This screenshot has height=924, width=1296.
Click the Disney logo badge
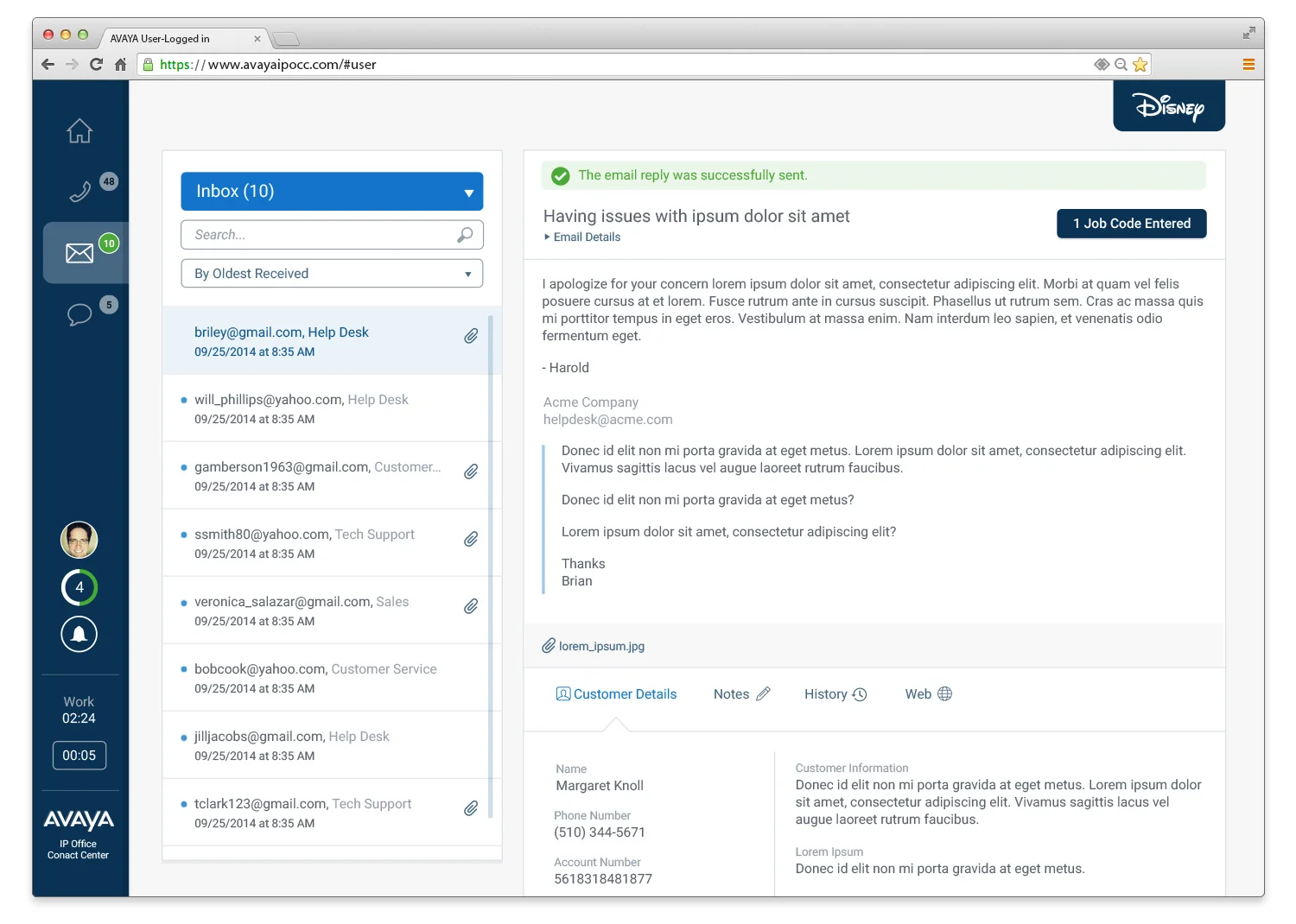click(1169, 105)
